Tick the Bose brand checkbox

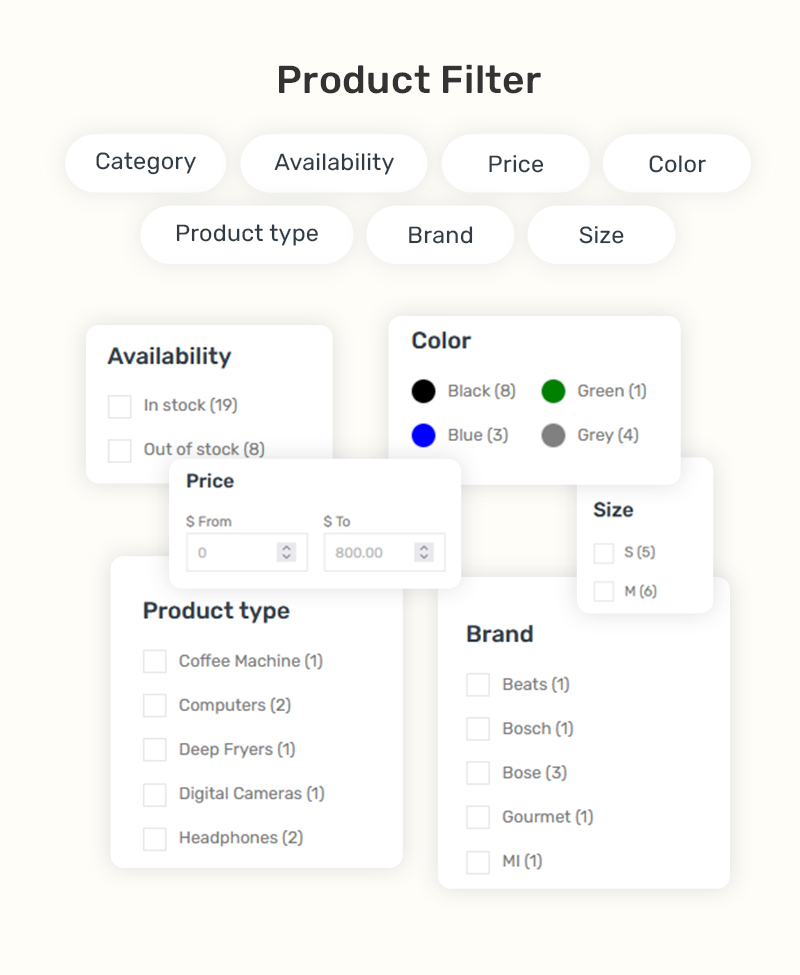478,773
